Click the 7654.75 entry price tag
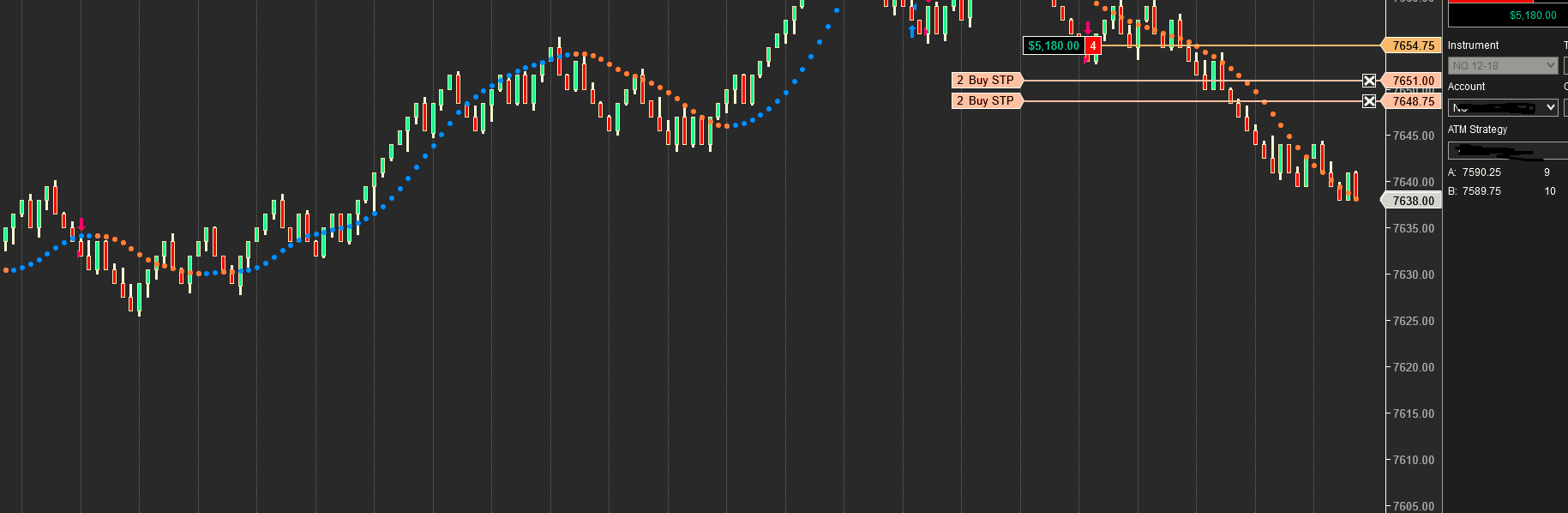Viewport: 1568px width, 513px height. tap(1410, 45)
